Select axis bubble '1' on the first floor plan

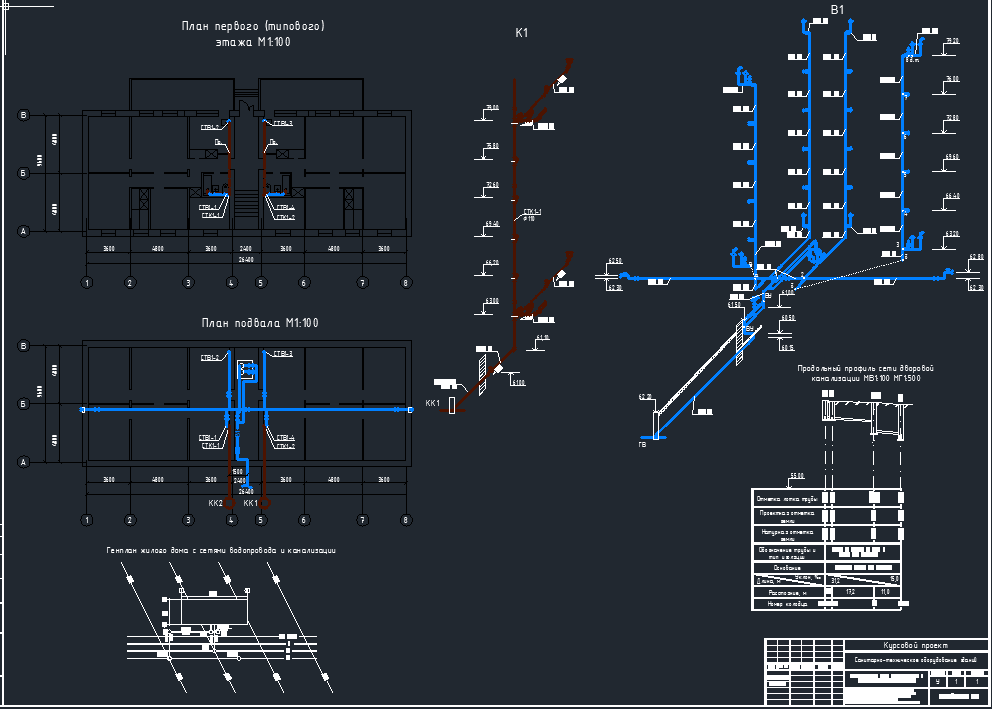click(x=87, y=283)
